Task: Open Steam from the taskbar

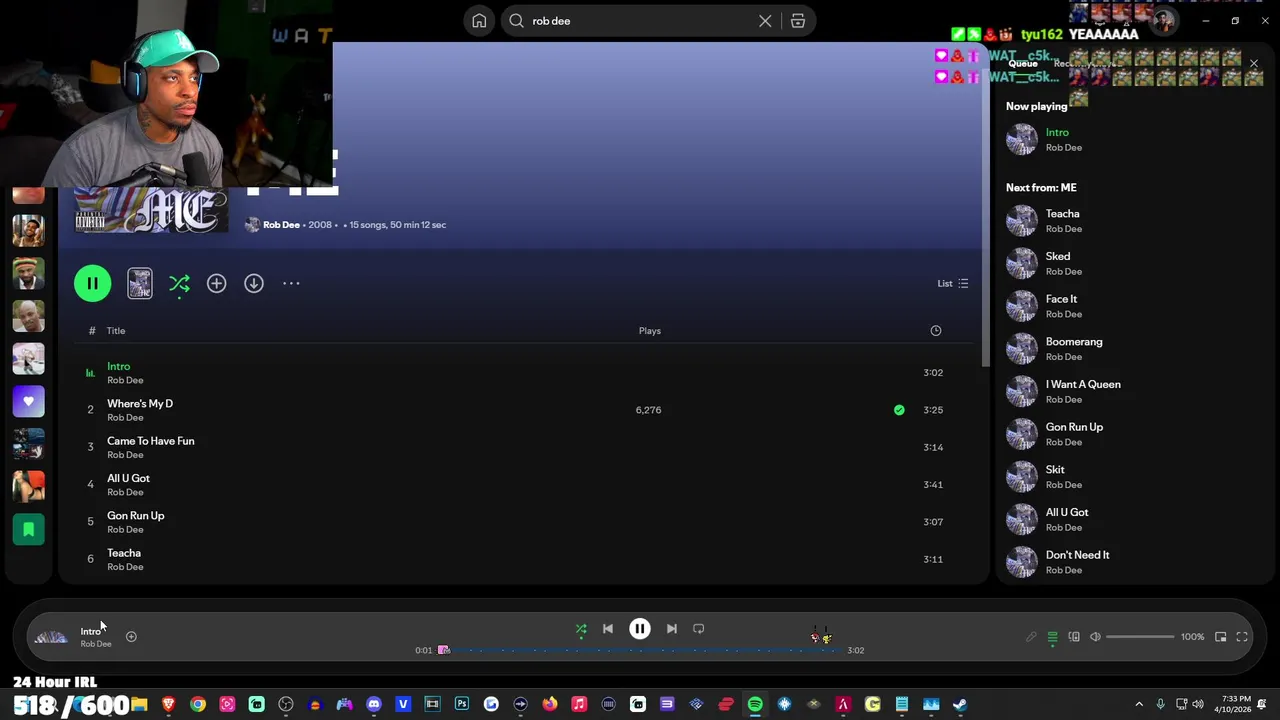Action: (x=960, y=704)
